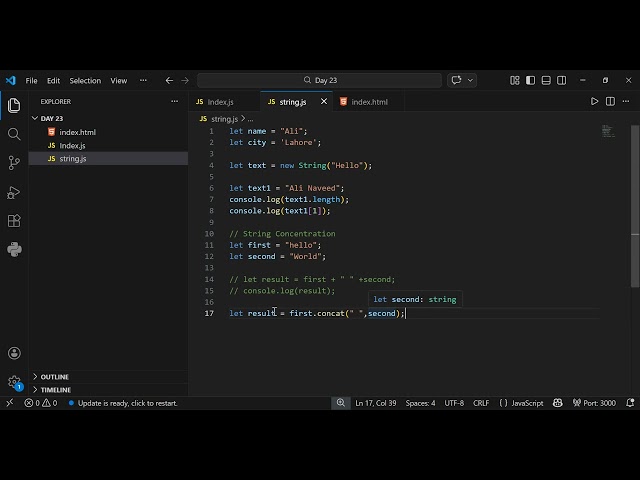Click the Day 23 search box
The image size is (640, 480).
tap(319, 80)
